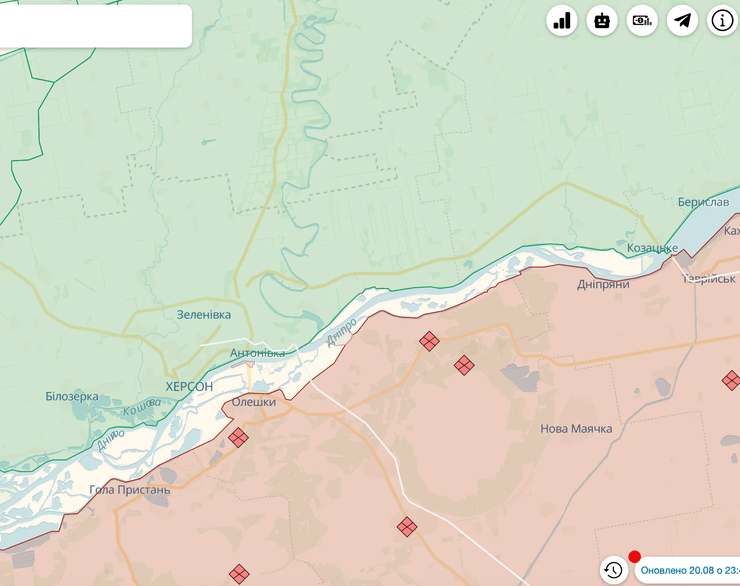This screenshot has height=586, width=740.
Task: Open the info circle icon
Action: click(722, 20)
